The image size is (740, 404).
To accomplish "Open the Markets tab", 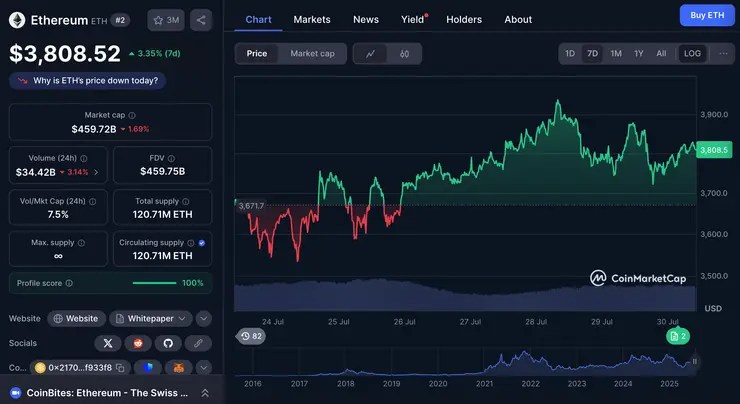I will pos(312,19).
